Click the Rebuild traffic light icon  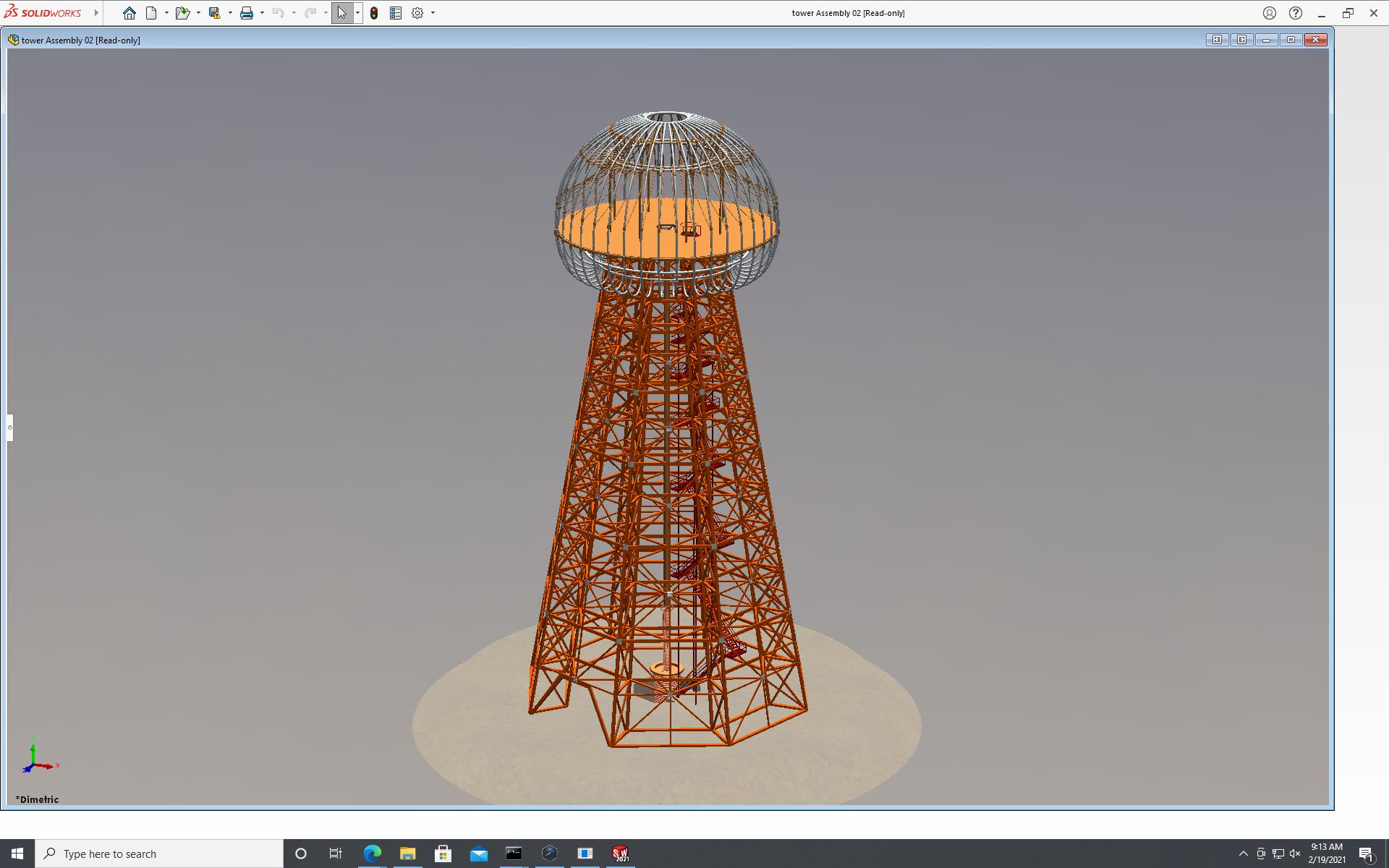pos(374,13)
